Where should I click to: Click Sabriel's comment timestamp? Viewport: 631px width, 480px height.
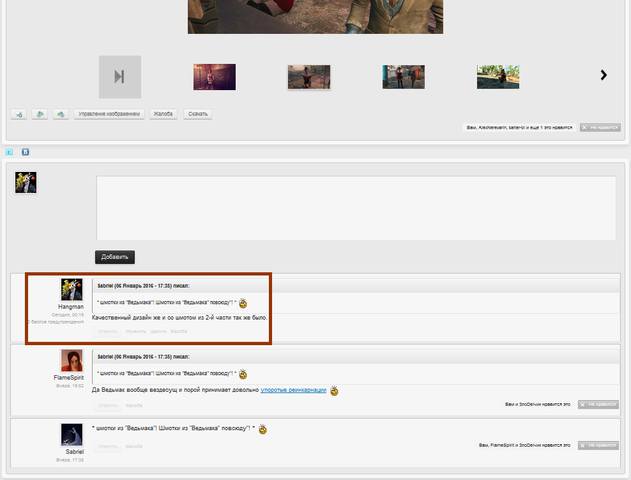pyautogui.click(x=70, y=460)
